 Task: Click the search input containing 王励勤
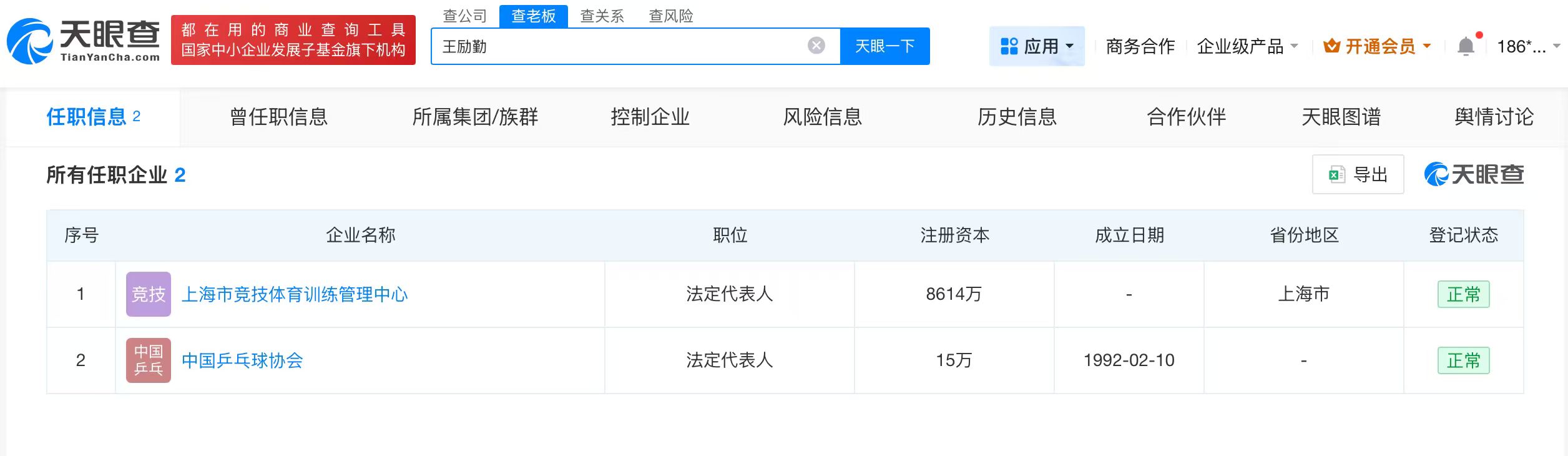click(618, 46)
